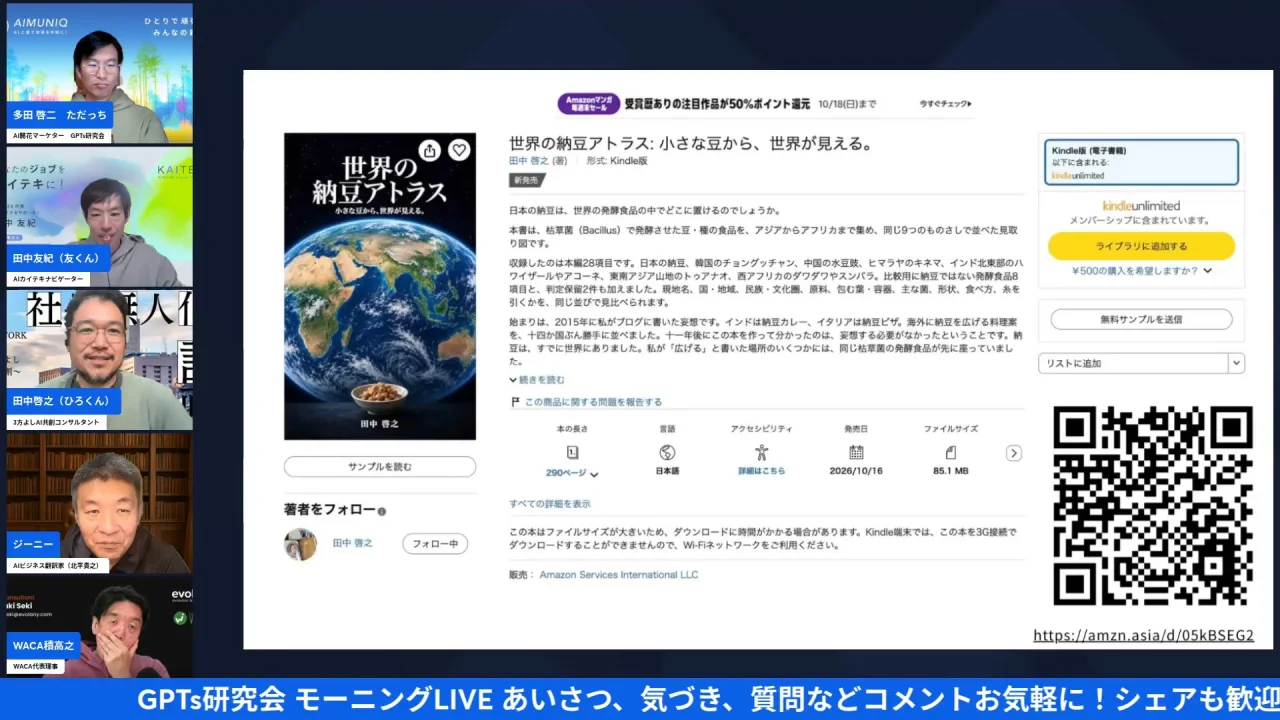Click the 無料サンプルを送信 button

pos(1141,319)
